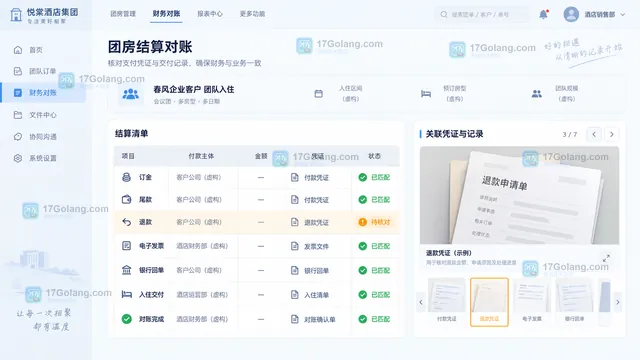The width and height of the screenshot is (640, 360).
Task: Click the 电子发票 row icon
Action: (127, 246)
